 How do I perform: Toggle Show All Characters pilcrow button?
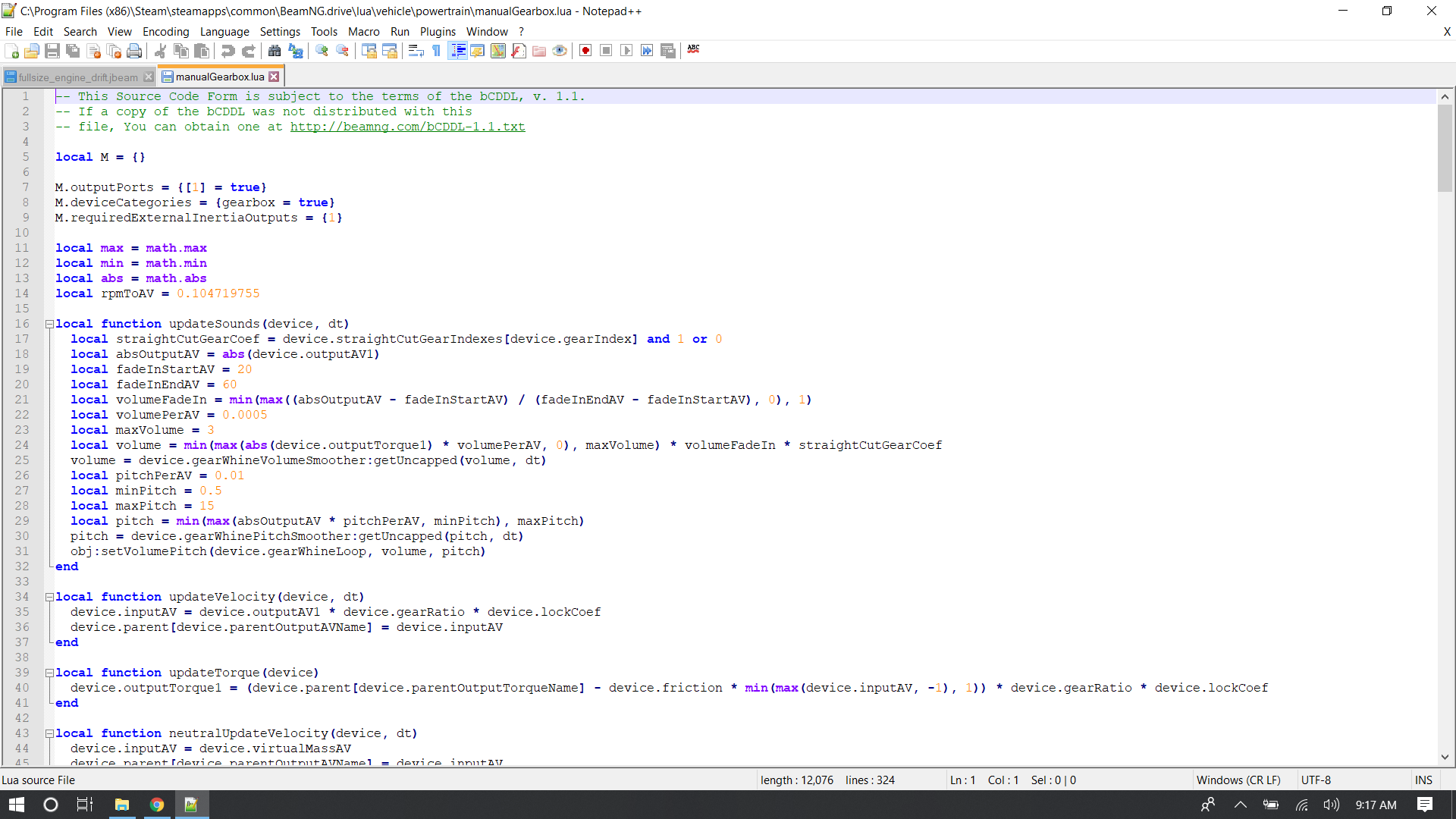pos(437,51)
